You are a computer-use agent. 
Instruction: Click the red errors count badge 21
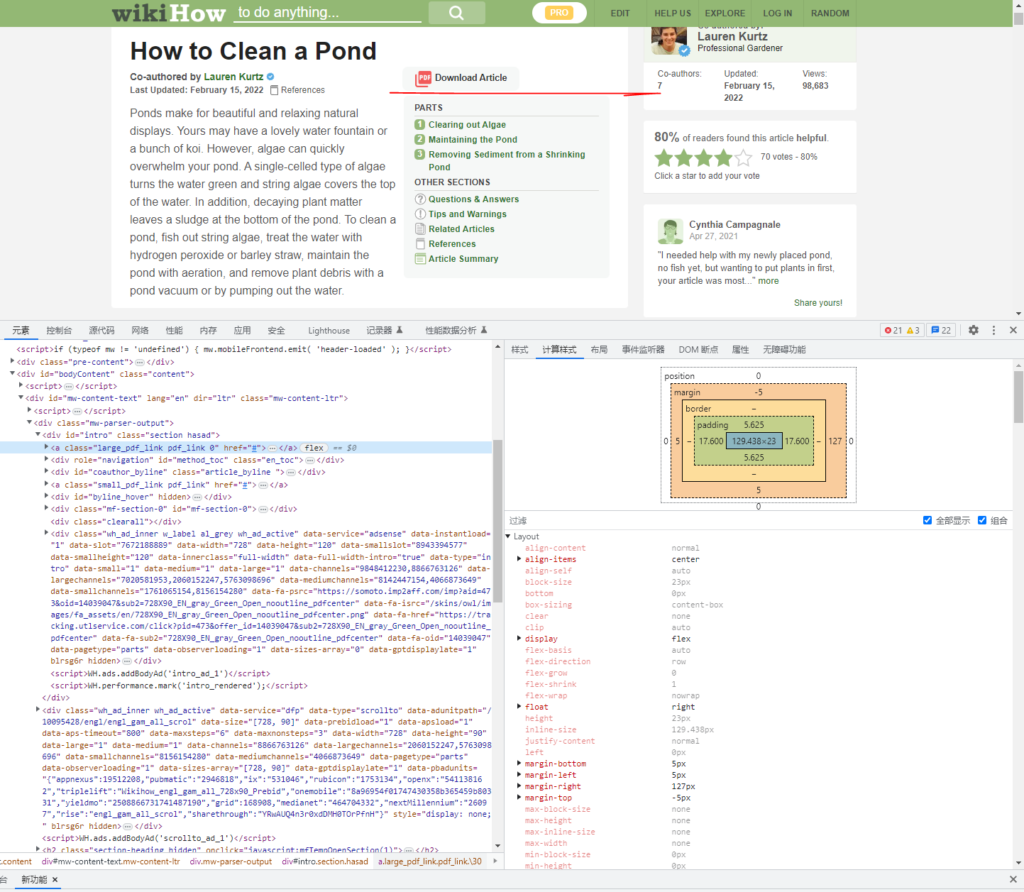(x=893, y=330)
